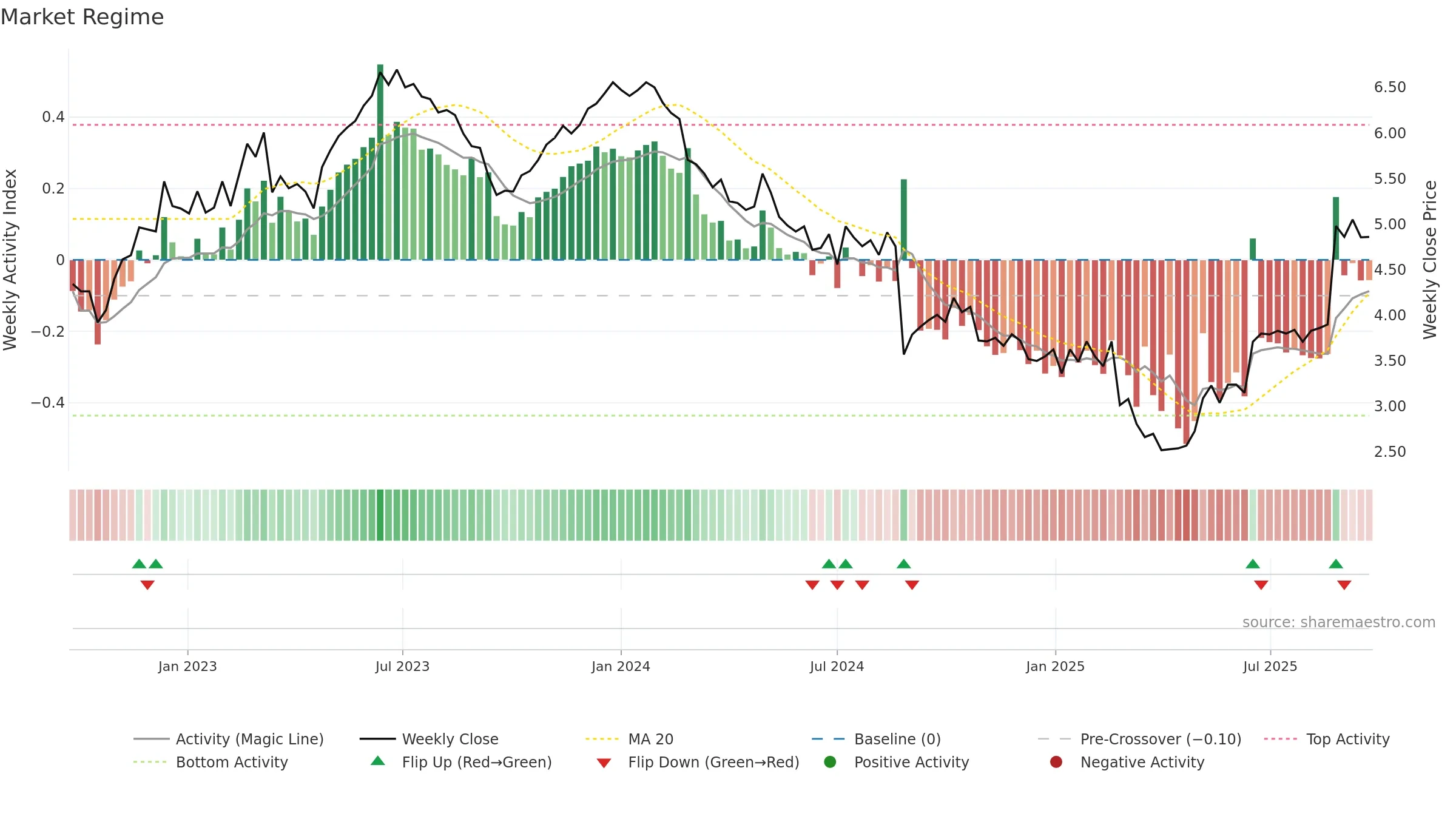
Task: Click Weekly Close Price axis title
Action: (x=1430, y=260)
